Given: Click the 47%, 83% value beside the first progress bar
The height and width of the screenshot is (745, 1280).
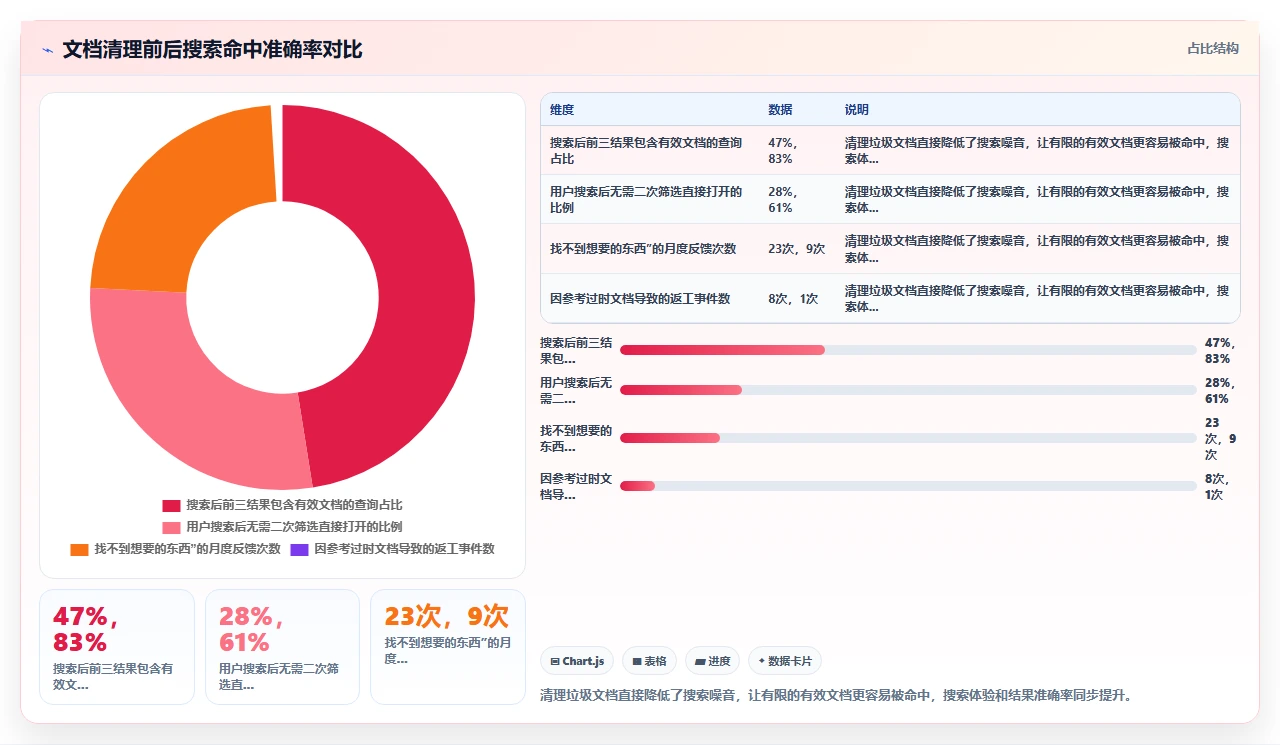Looking at the screenshot, I should click(x=1220, y=350).
